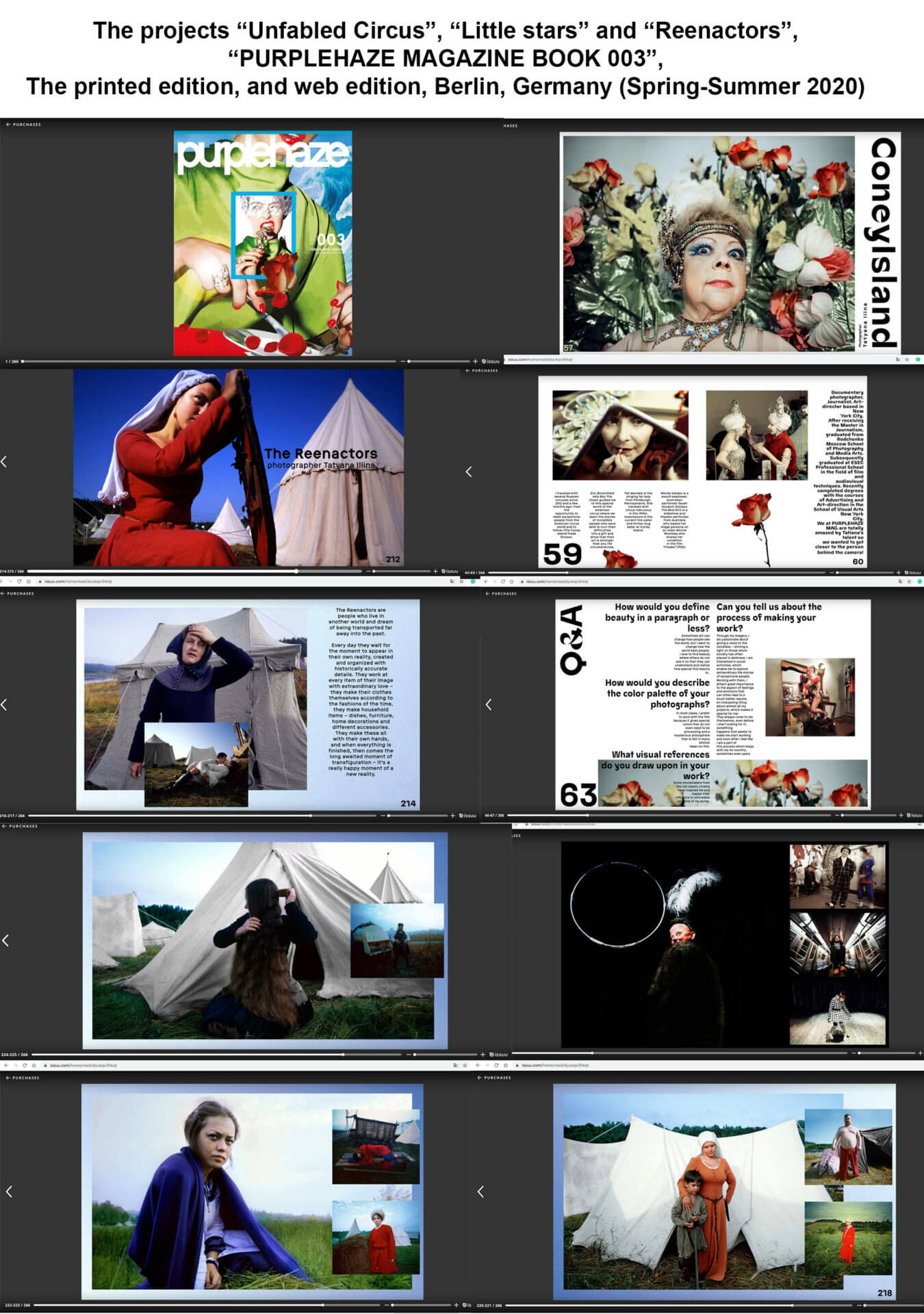Go back to Purchases from the purplehaze cover viewer

pos(24,125)
